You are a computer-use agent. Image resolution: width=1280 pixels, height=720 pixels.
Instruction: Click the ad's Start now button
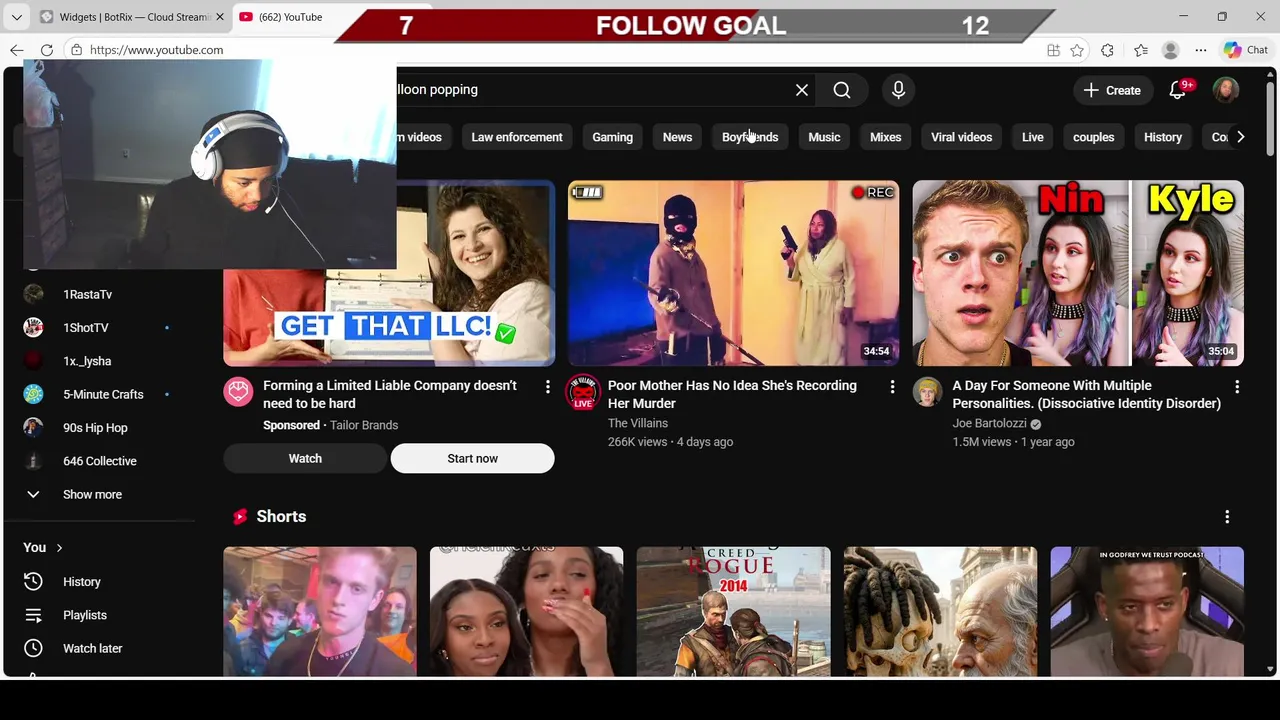click(472, 458)
